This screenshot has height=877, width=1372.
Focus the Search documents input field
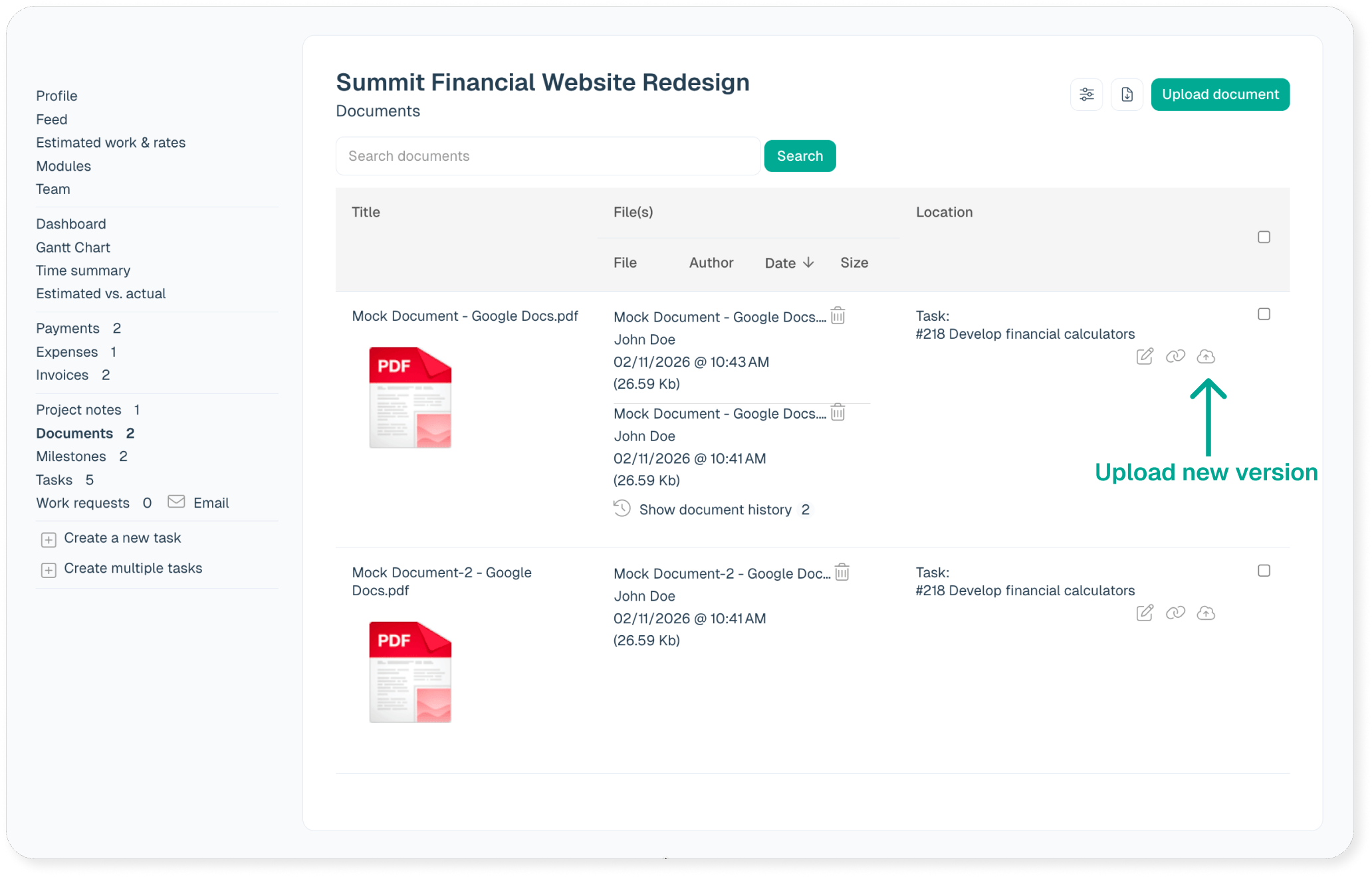point(547,156)
